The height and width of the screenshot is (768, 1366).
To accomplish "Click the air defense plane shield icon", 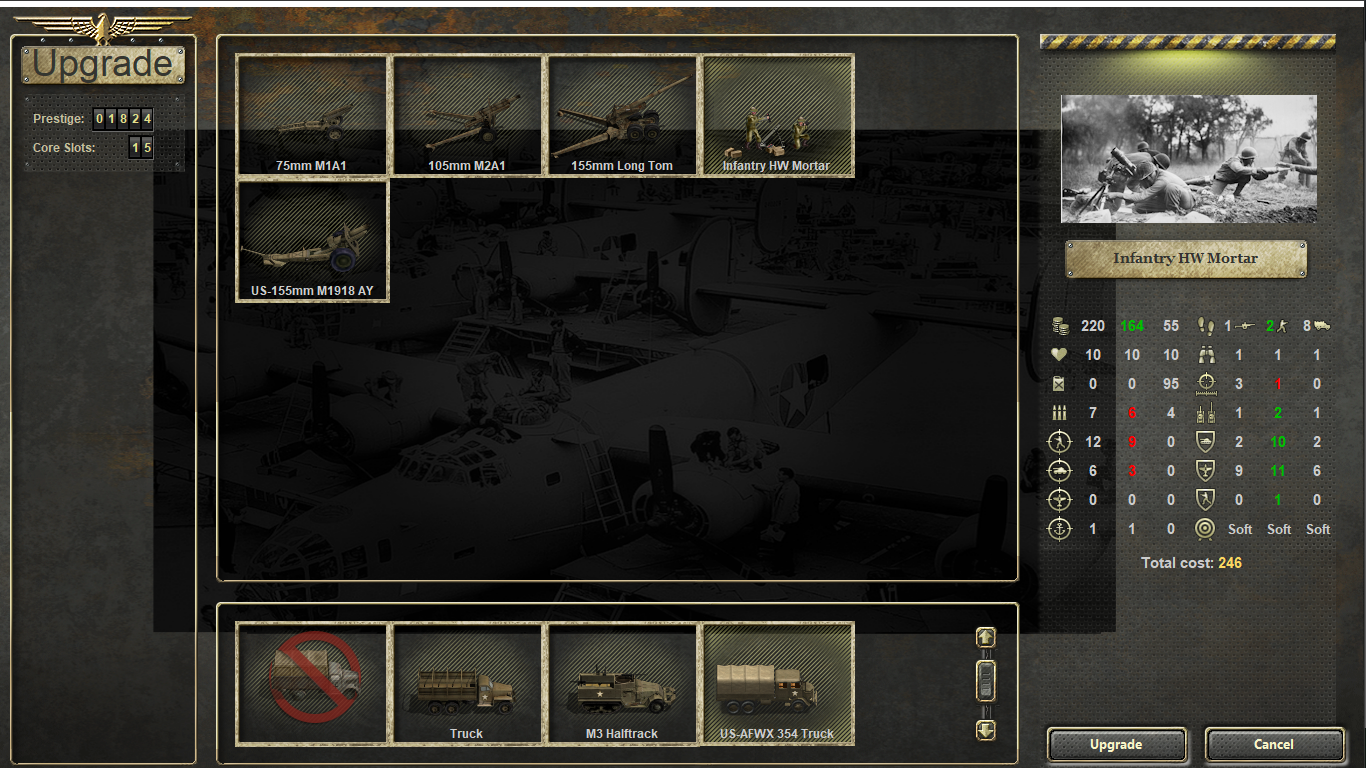I will [1206, 471].
